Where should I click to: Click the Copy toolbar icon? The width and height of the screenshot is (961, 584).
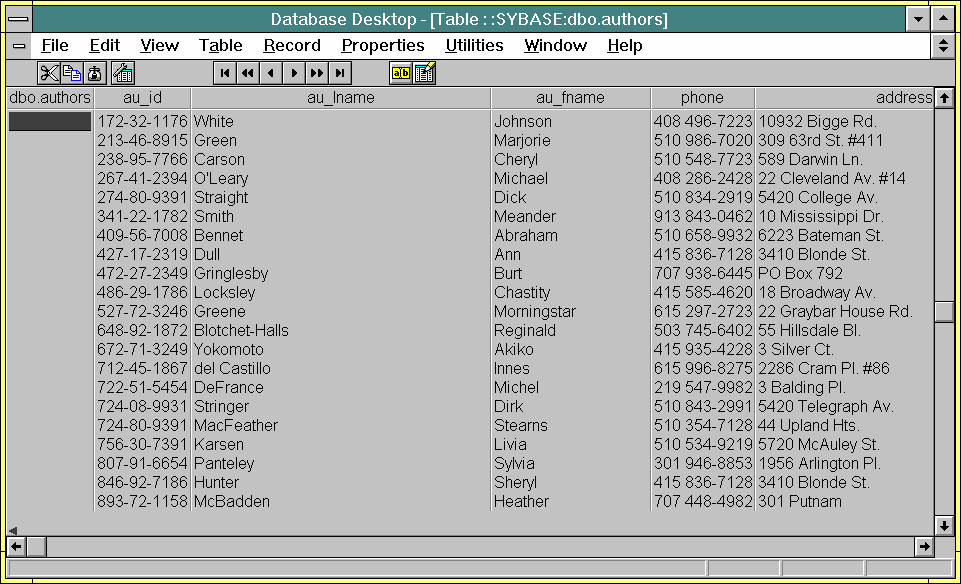[72, 73]
